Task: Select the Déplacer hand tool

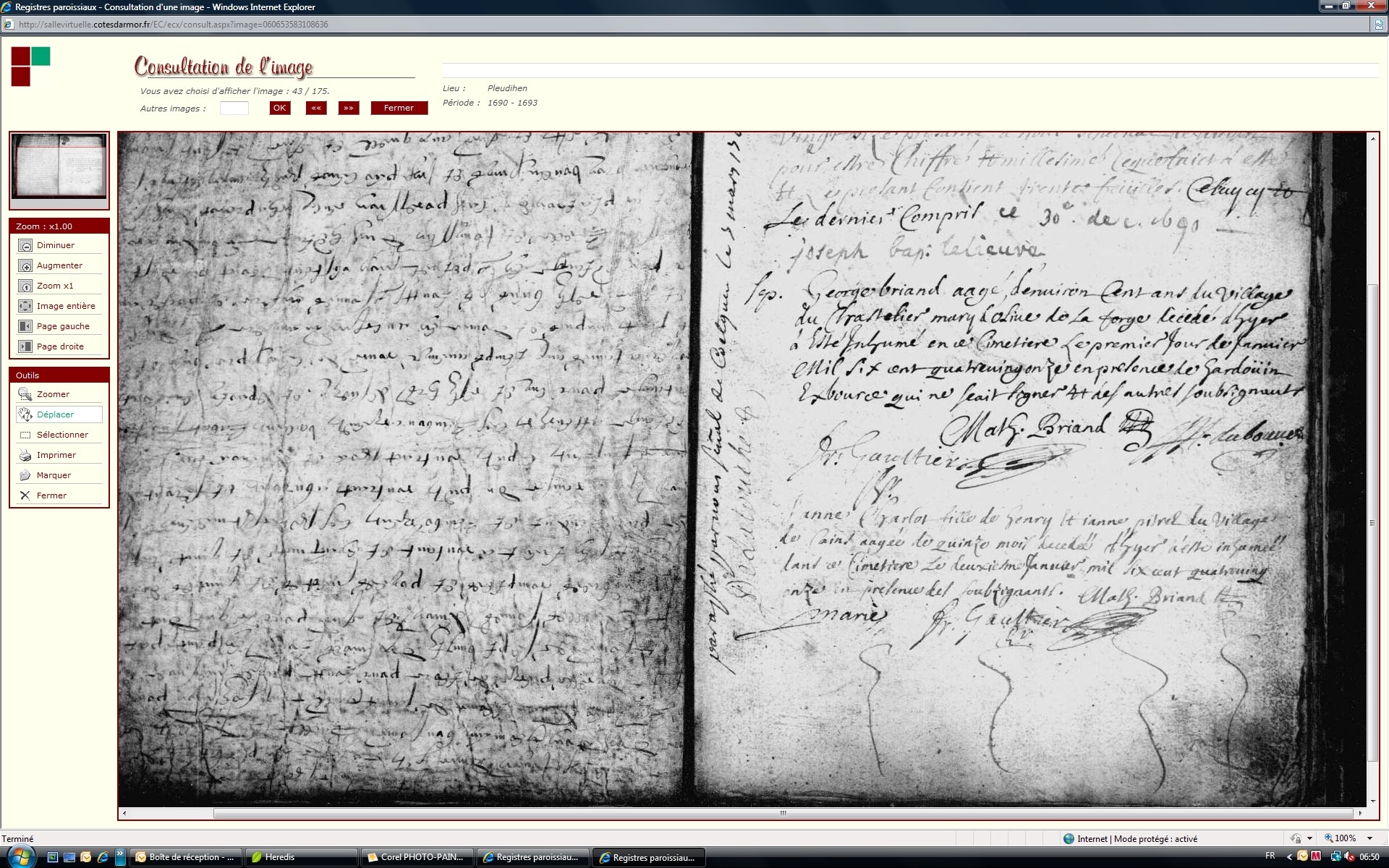Action: (x=25, y=414)
